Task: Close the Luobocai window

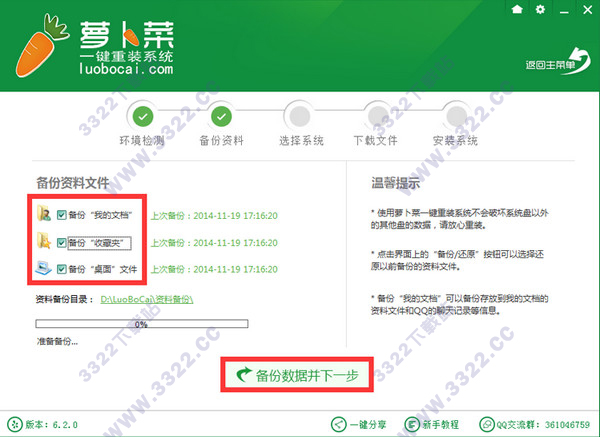Action: pyautogui.click(x=587, y=10)
